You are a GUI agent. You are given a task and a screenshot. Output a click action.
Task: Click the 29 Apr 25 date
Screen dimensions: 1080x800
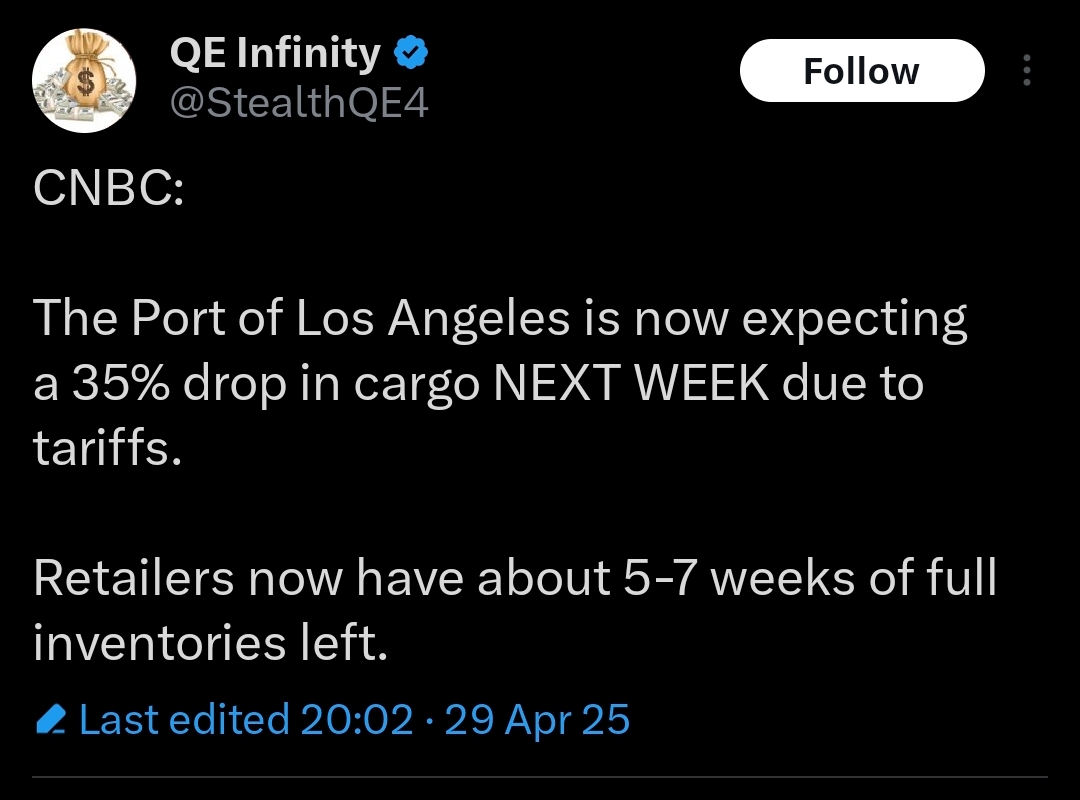[537, 719]
